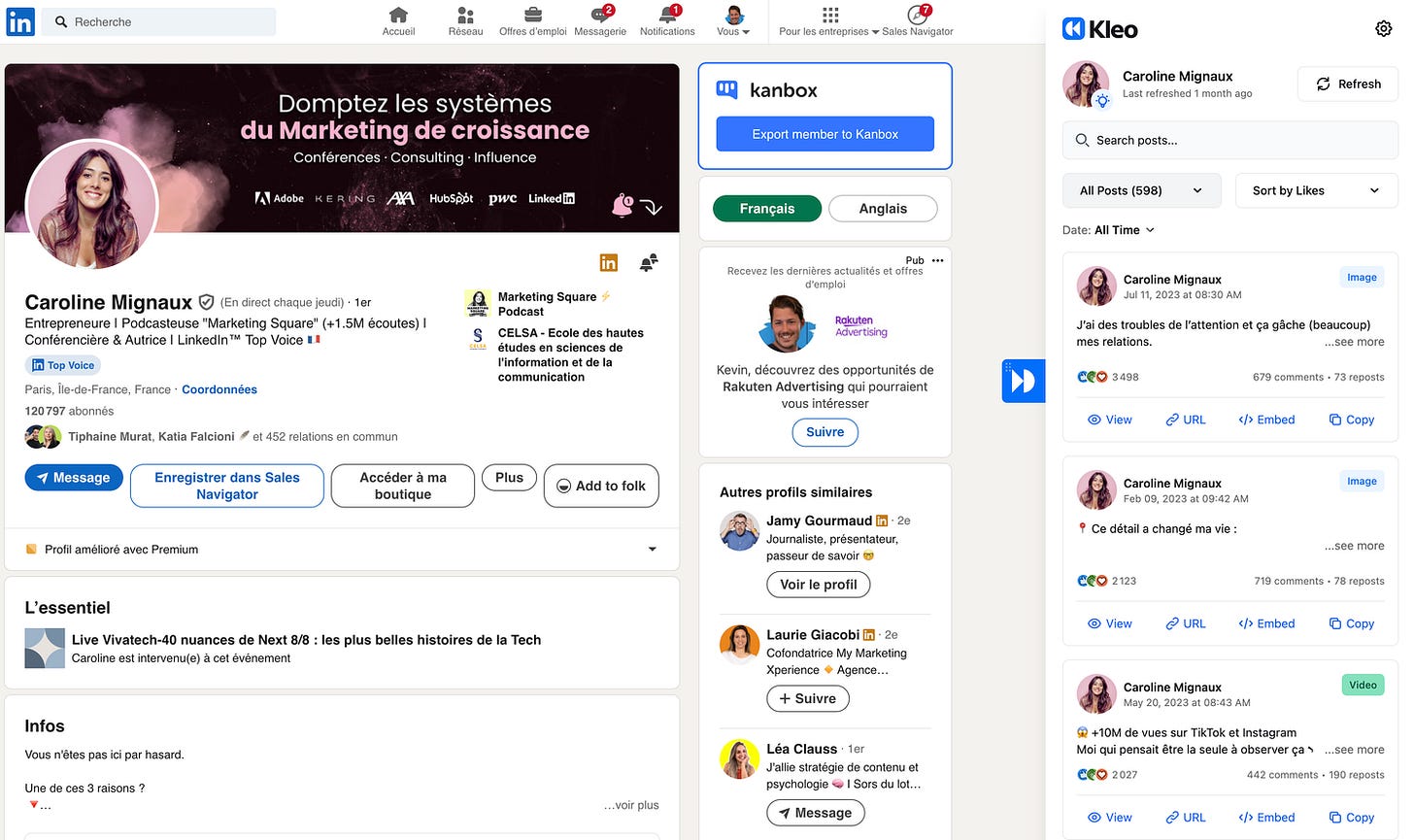Click the blue Kleo panel collapse arrows
The image size is (1414, 840).
[1024, 381]
